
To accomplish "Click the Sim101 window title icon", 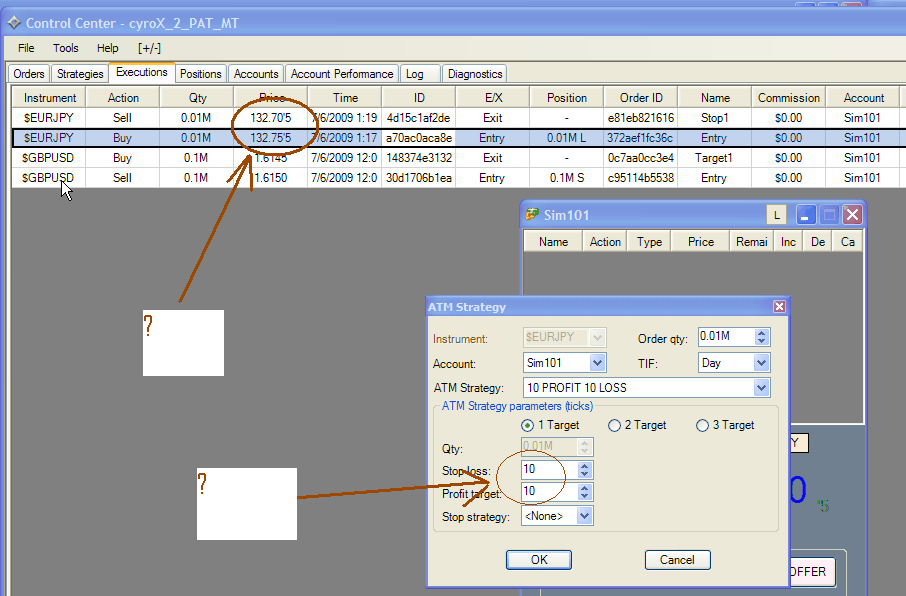I will coord(532,215).
